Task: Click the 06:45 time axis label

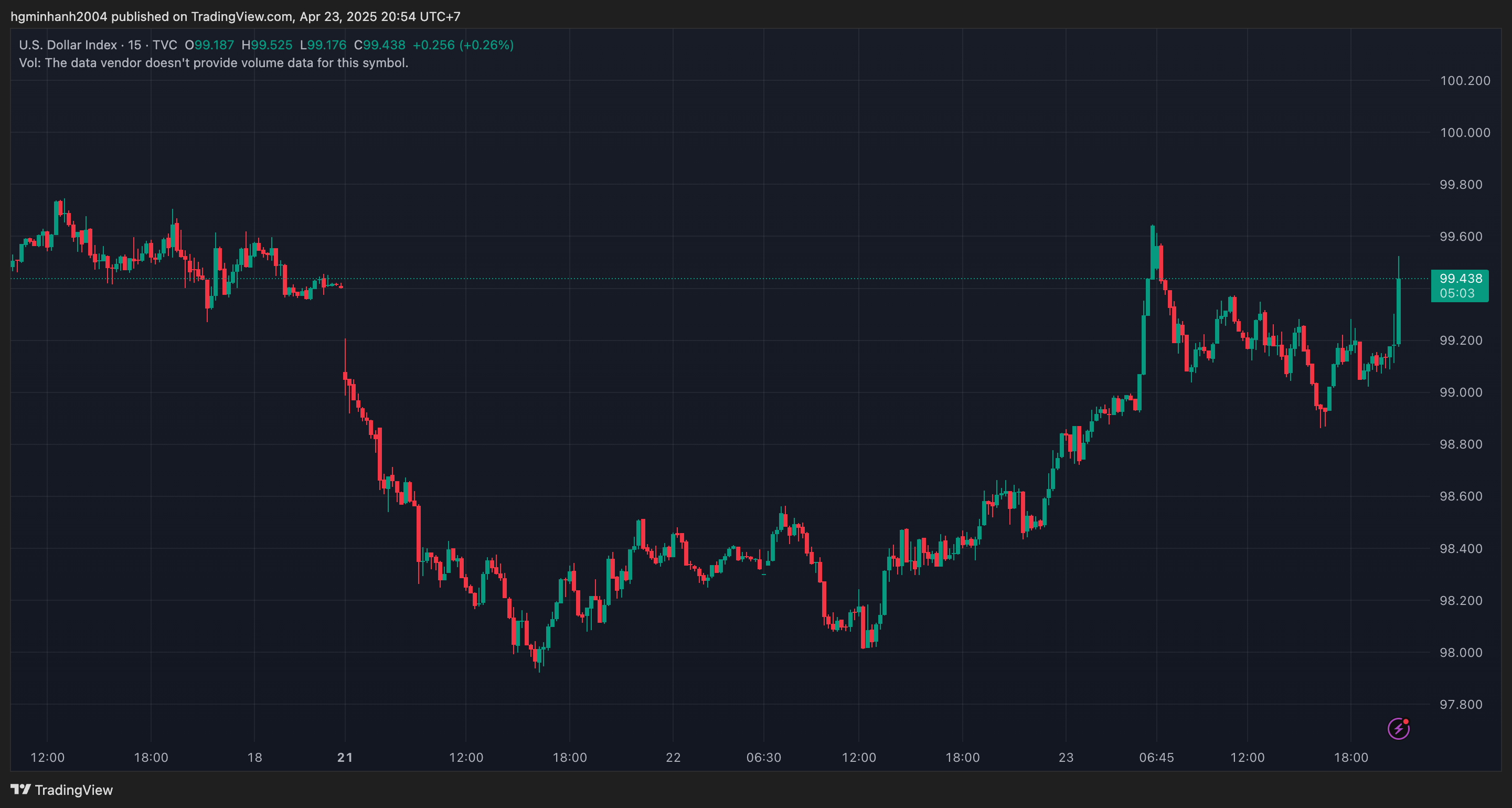Action: pos(1156,758)
